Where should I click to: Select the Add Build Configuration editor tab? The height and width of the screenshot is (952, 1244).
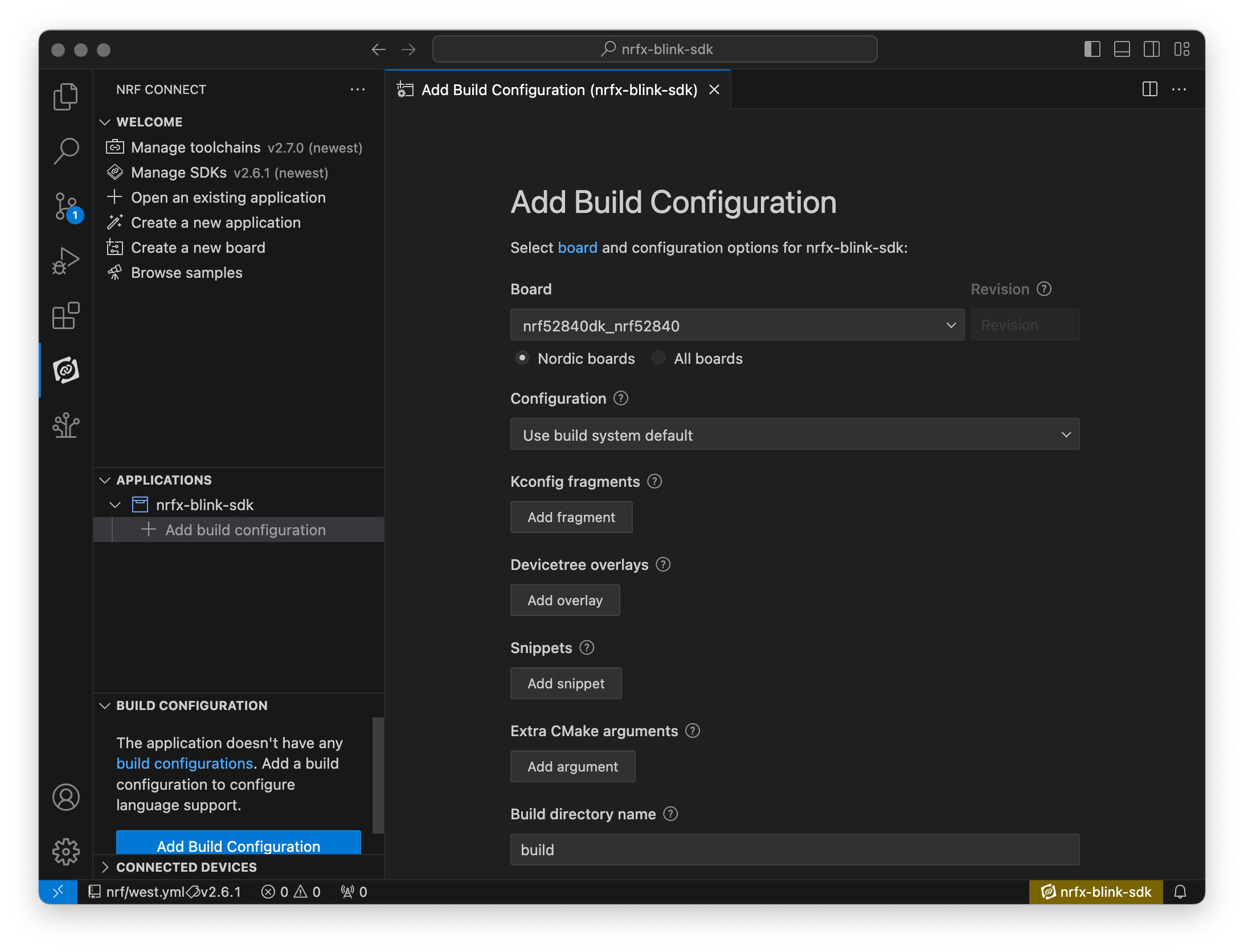coord(558,90)
